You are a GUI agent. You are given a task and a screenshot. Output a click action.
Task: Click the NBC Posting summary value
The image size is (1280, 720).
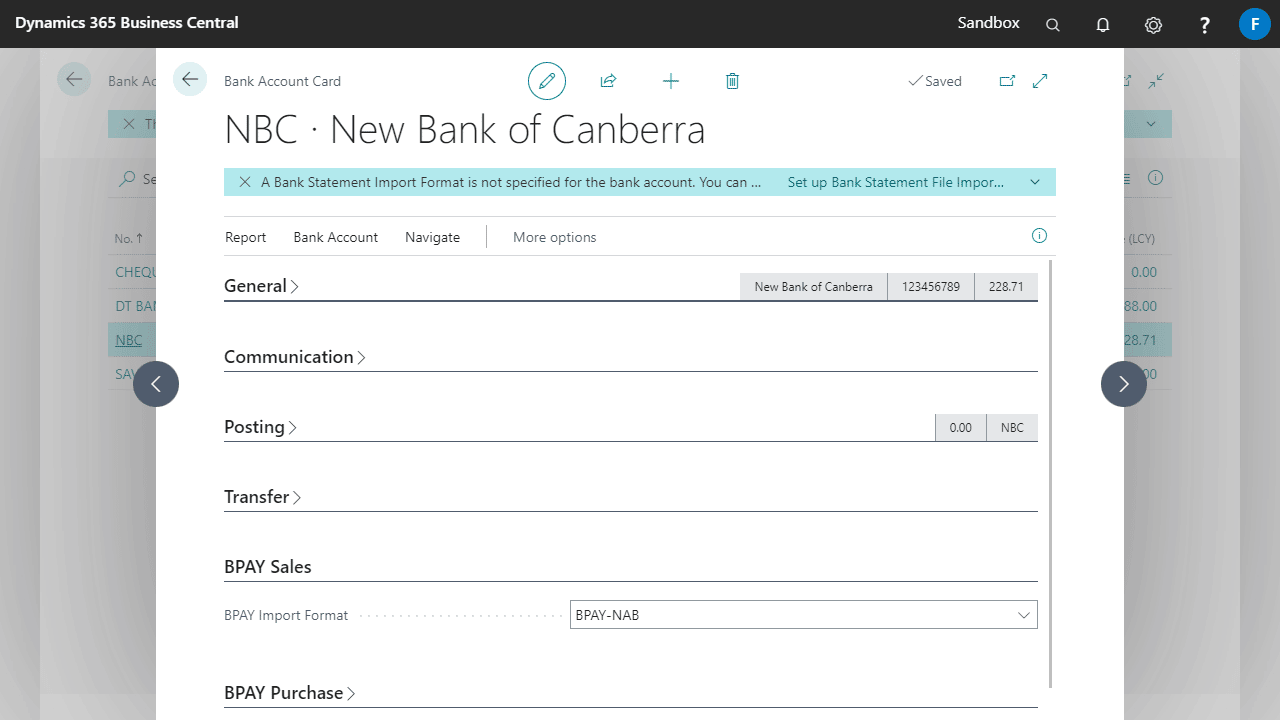click(1012, 428)
